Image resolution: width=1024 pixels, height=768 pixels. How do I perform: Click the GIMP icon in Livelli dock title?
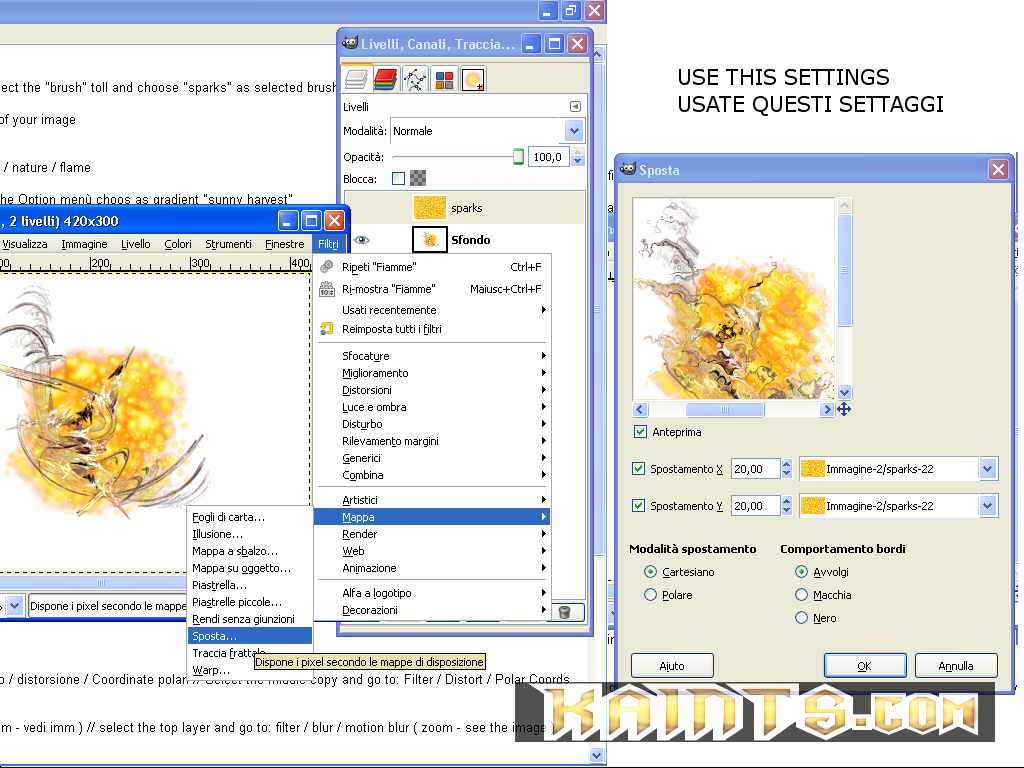[350, 43]
